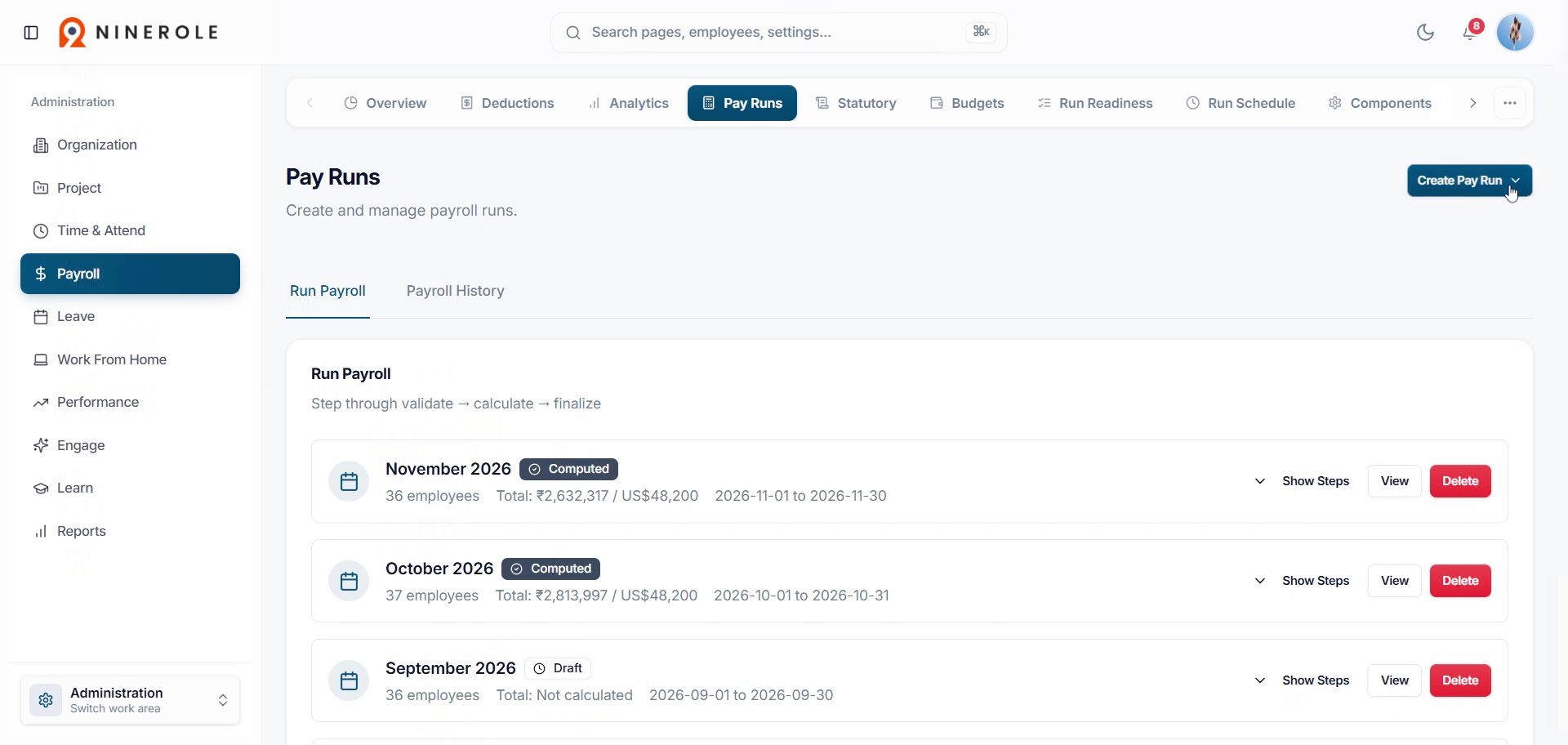This screenshot has height=745, width=1568.
Task: Open Project in the sidebar
Action: pos(130,188)
